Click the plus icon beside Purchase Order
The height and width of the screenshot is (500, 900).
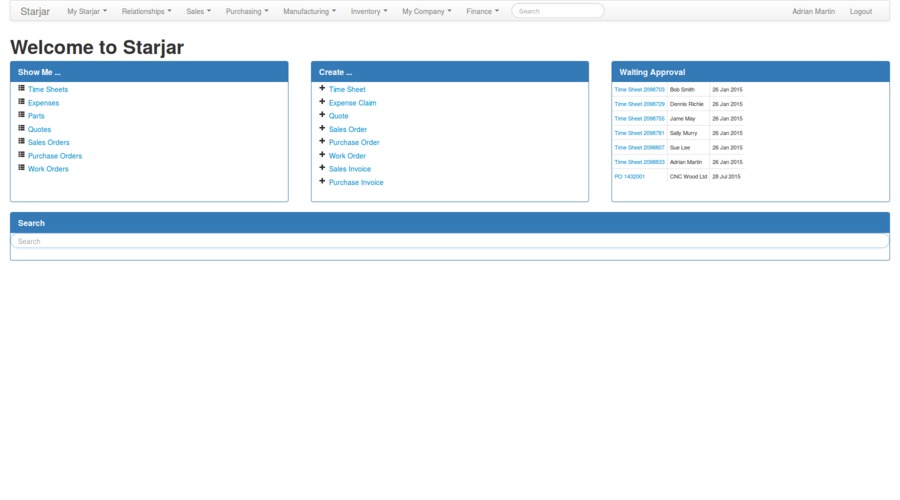(x=322, y=141)
